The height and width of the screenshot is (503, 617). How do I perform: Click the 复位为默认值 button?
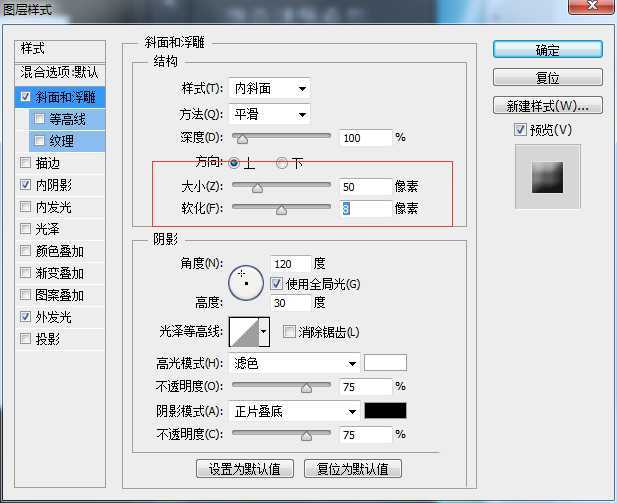353,468
